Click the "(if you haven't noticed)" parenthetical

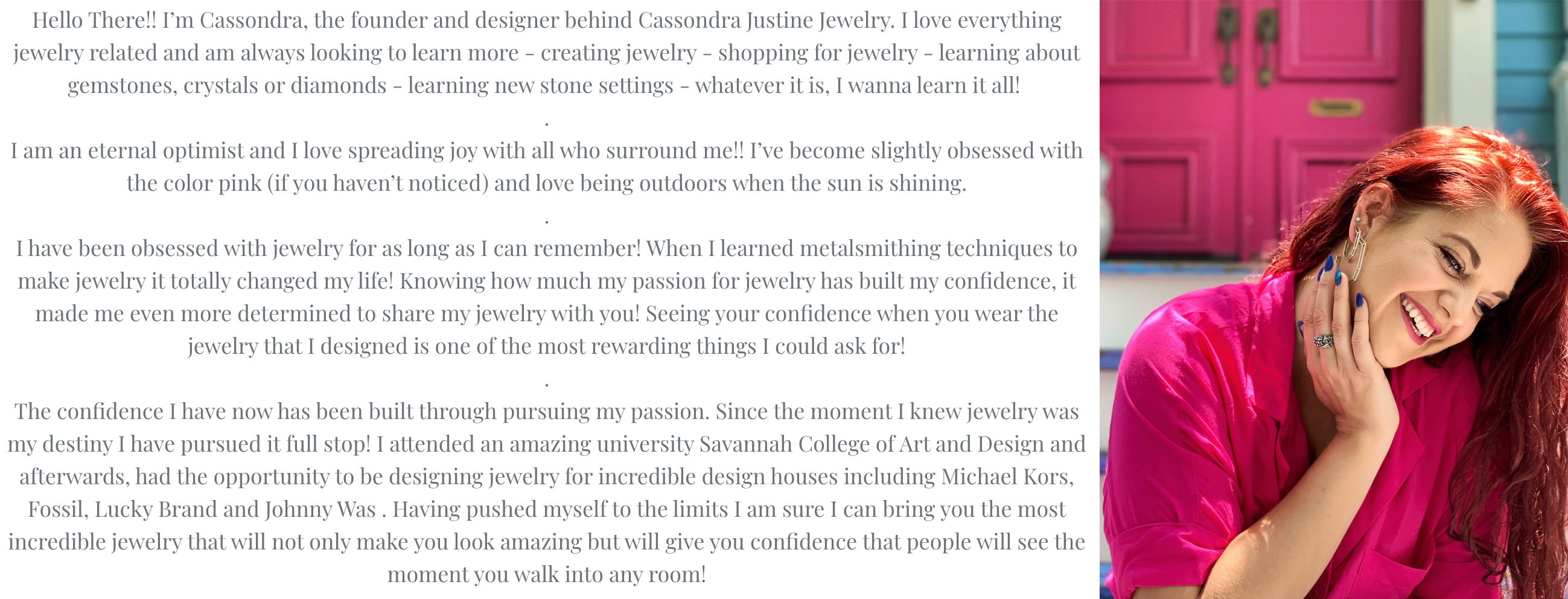tap(377, 184)
